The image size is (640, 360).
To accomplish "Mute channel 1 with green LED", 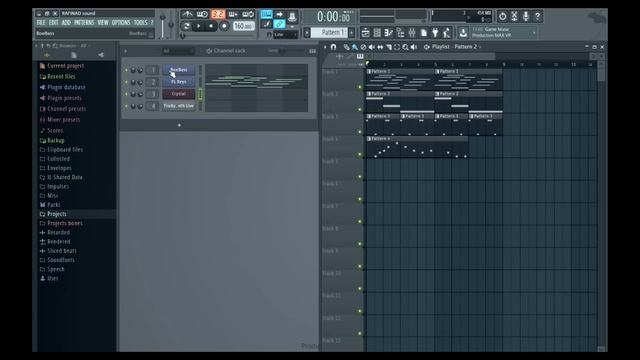I will tap(126, 70).
